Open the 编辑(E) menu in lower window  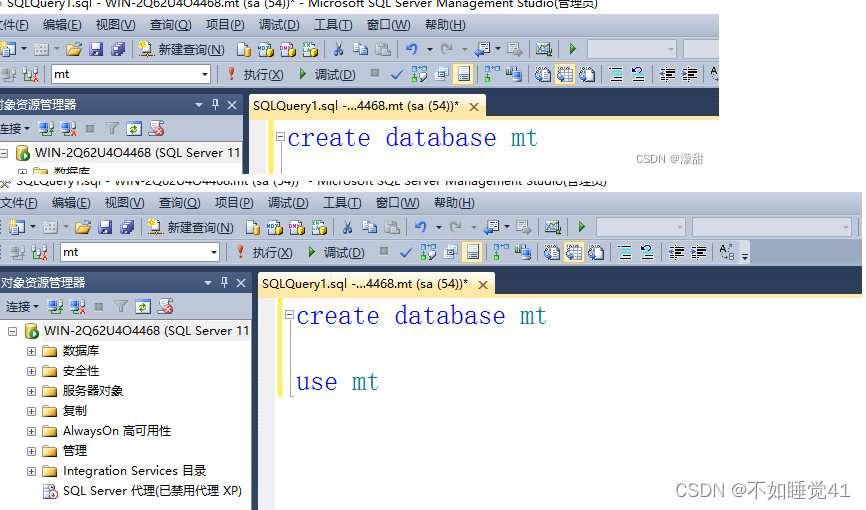coord(71,203)
